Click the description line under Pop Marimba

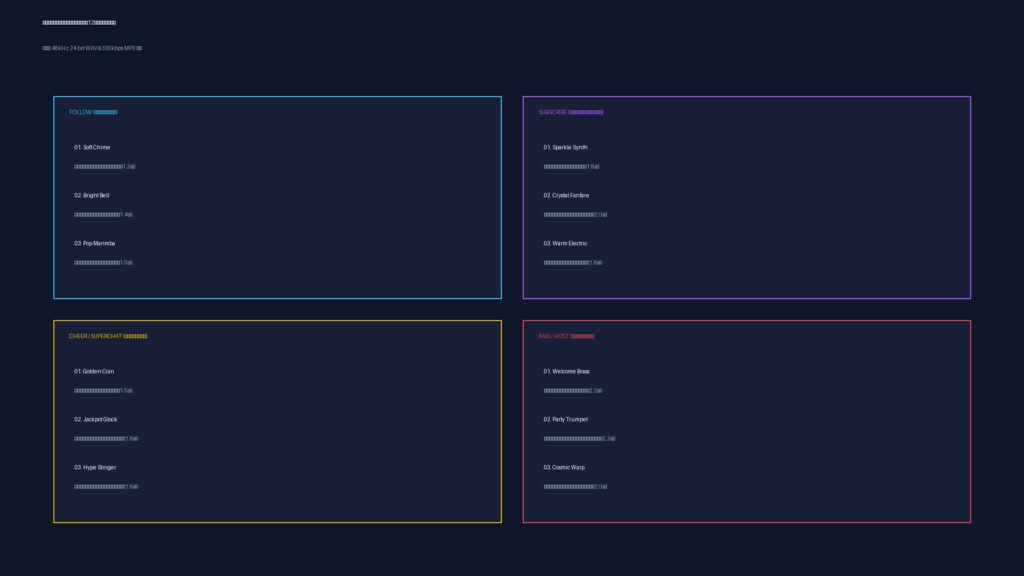[103, 263]
